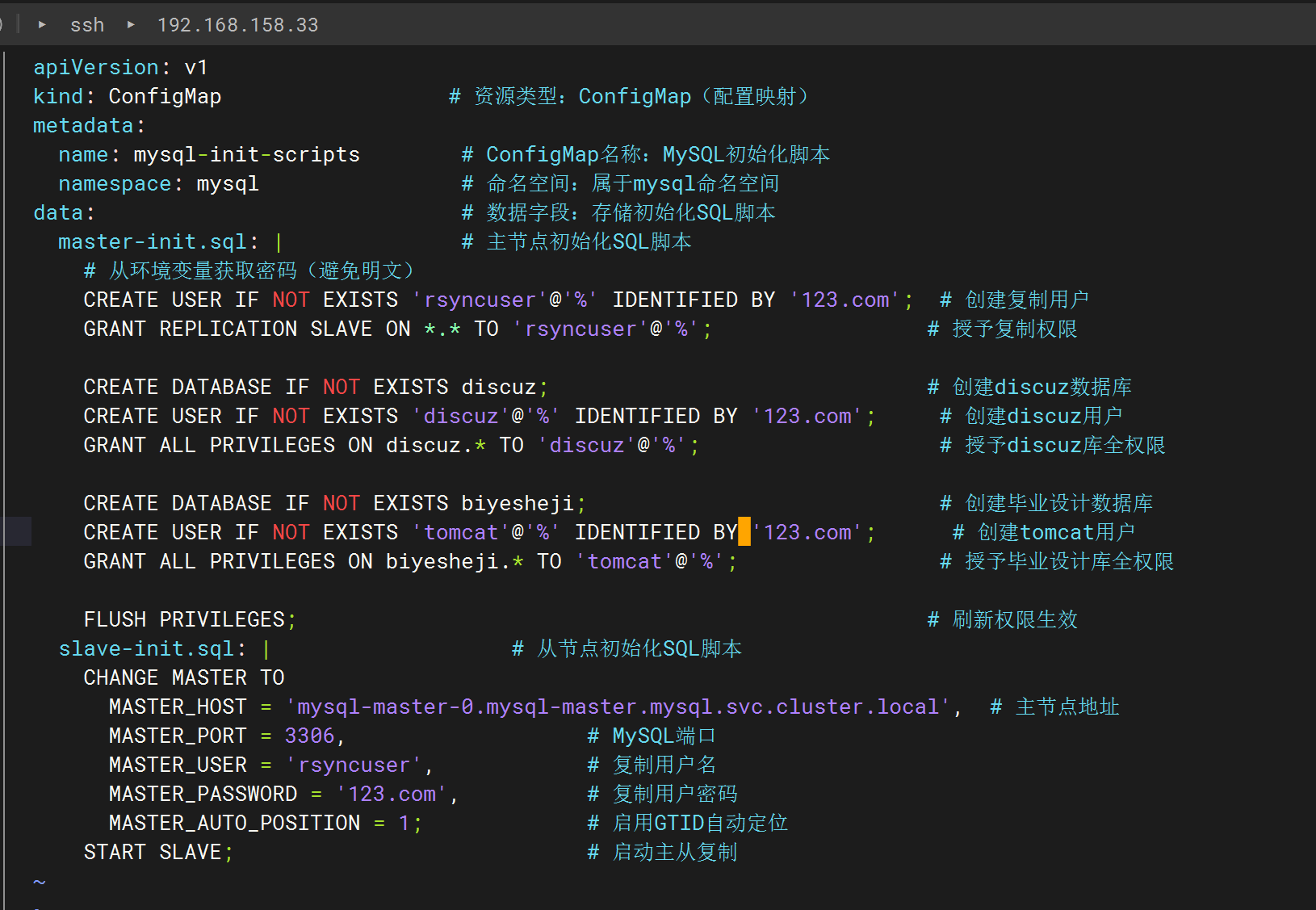
Task: Click the 刷新权限生效 comment
Action: point(1003,619)
